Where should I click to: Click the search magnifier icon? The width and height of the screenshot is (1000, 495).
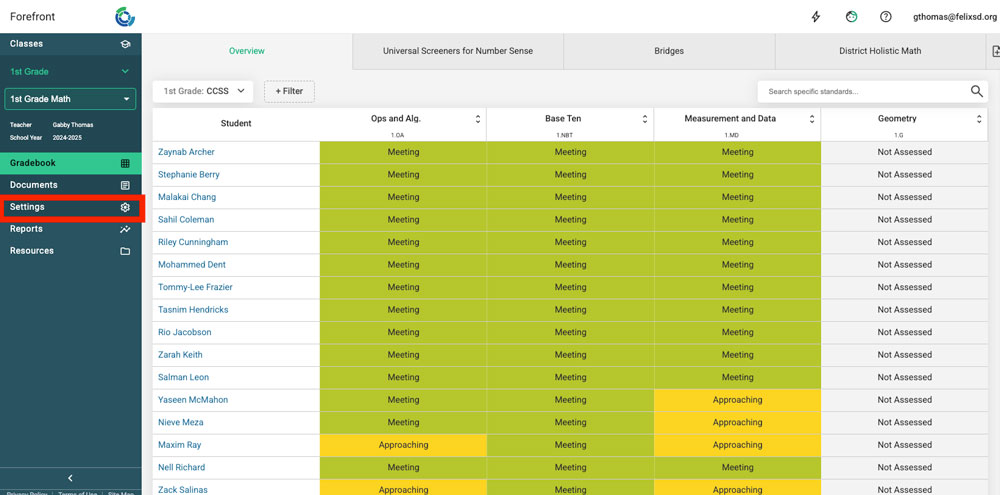[977, 92]
